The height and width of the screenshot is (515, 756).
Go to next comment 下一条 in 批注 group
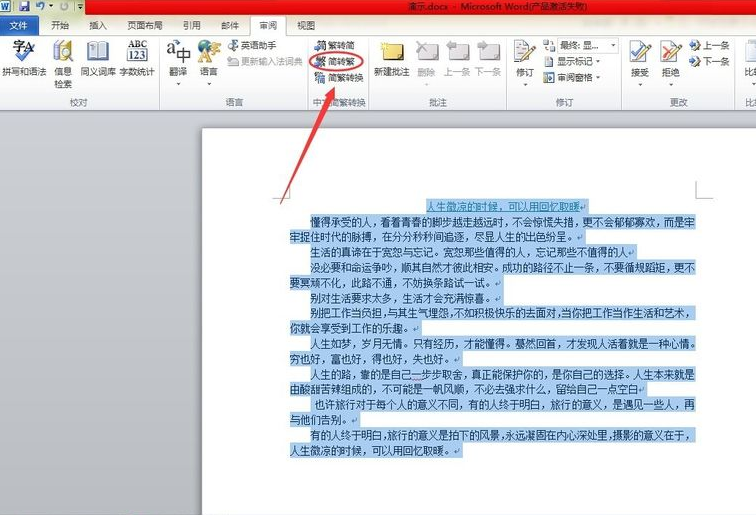click(488, 59)
